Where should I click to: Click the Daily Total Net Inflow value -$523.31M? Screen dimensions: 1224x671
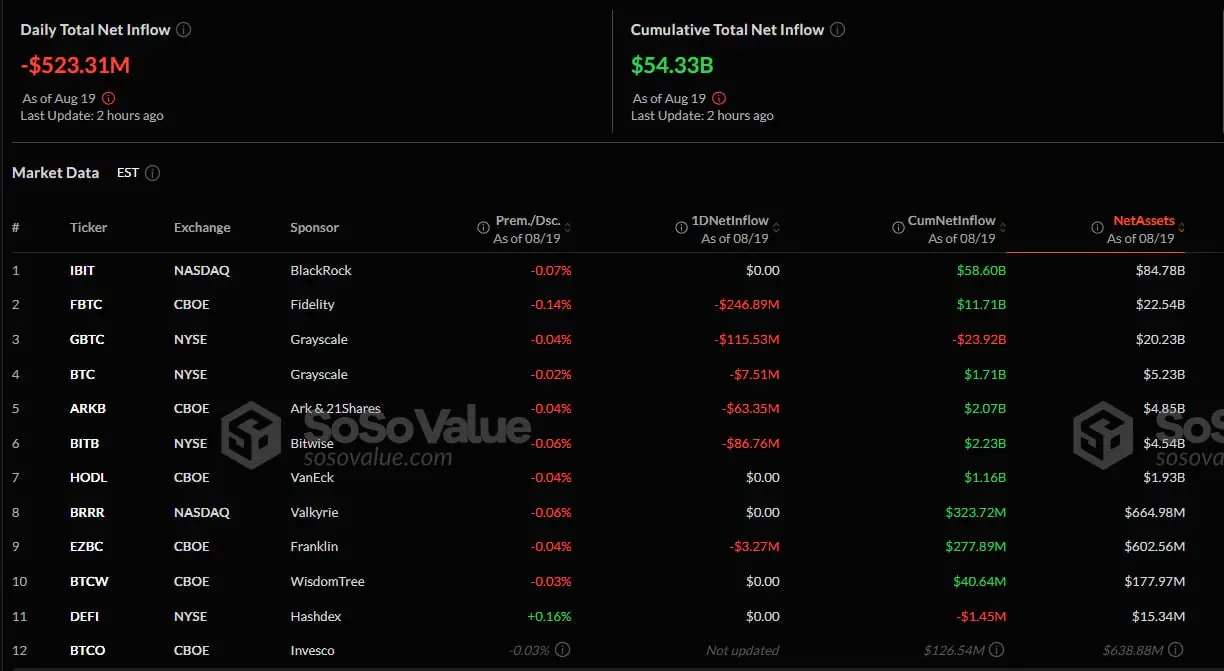(76, 66)
